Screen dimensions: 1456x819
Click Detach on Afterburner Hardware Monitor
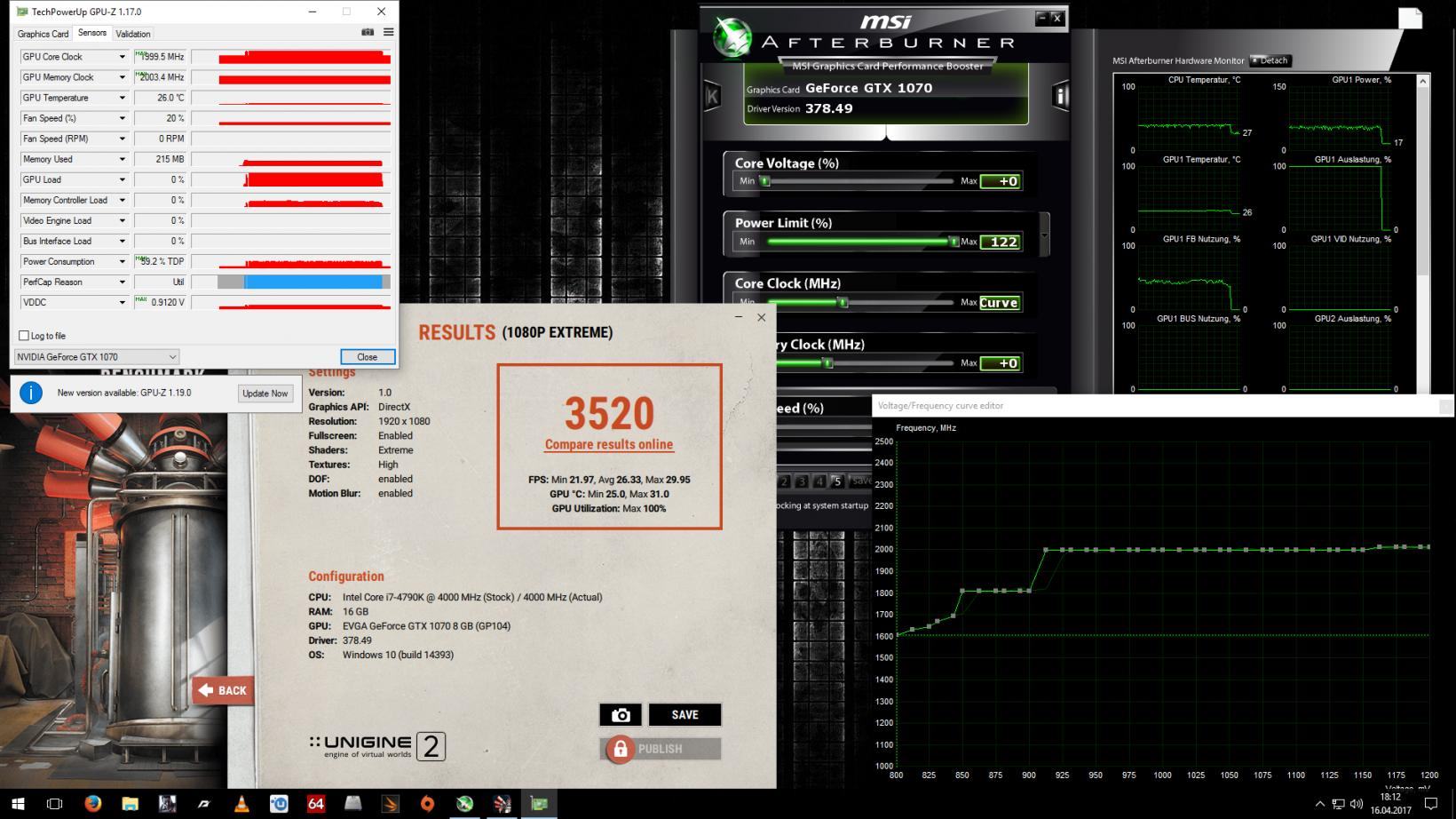click(x=1270, y=60)
